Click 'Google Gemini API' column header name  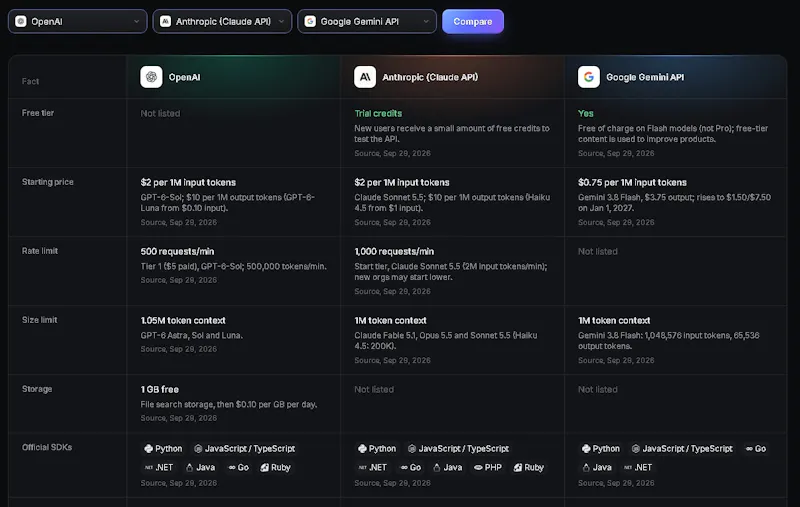(x=645, y=77)
